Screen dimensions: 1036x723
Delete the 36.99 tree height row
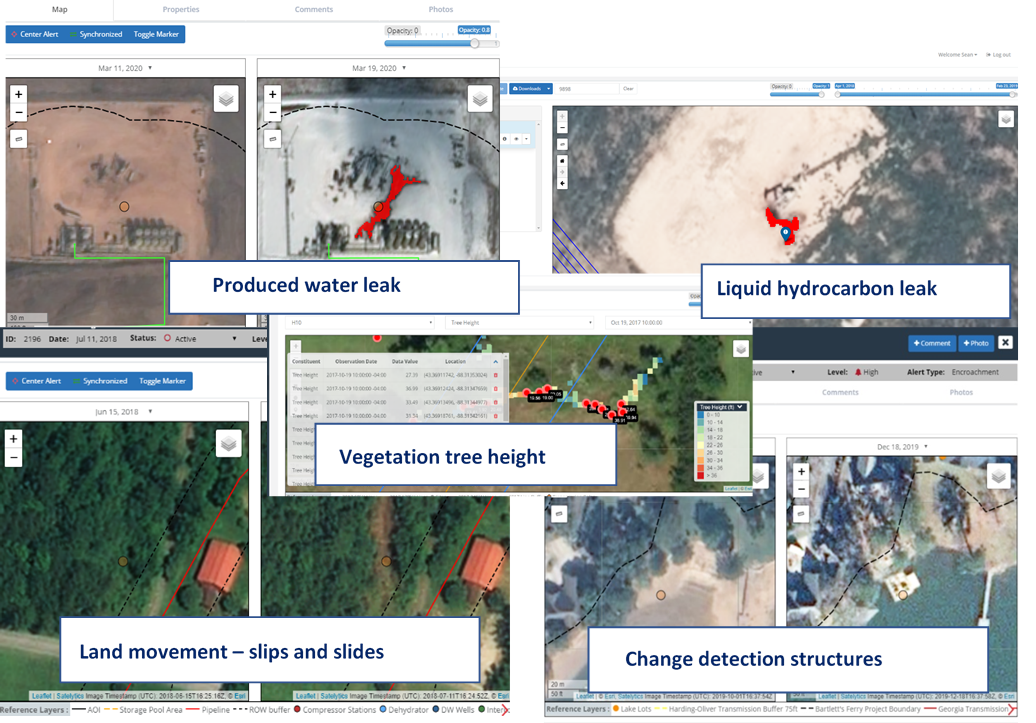tap(496, 389)
